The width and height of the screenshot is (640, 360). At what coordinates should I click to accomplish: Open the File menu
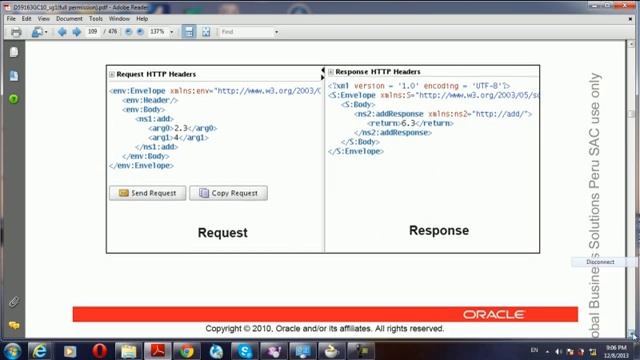11,19
